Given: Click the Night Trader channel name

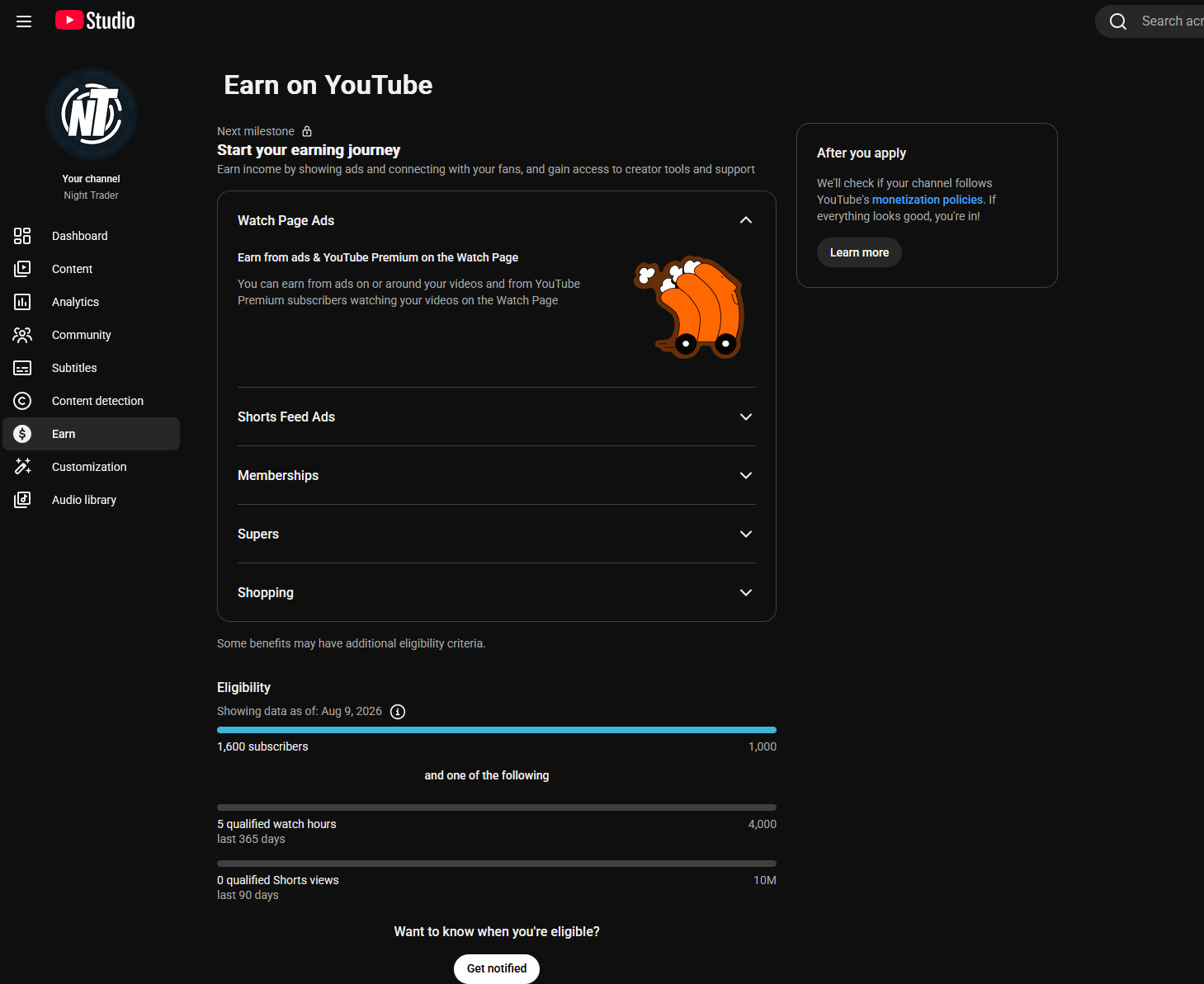Looking at the screenshot, I should click(92, 195).
